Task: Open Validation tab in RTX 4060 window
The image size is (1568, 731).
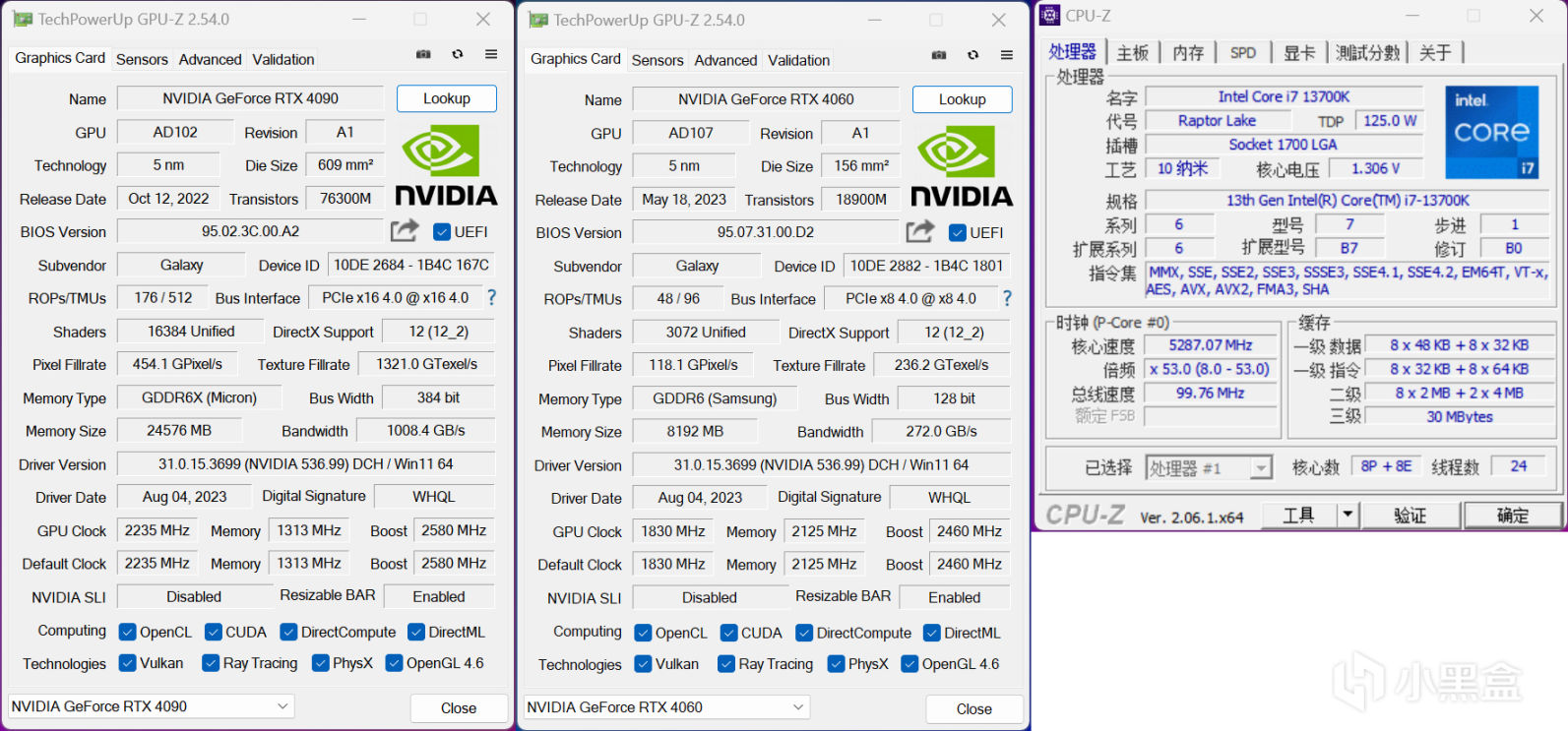Action: click(x=799, y=60)
